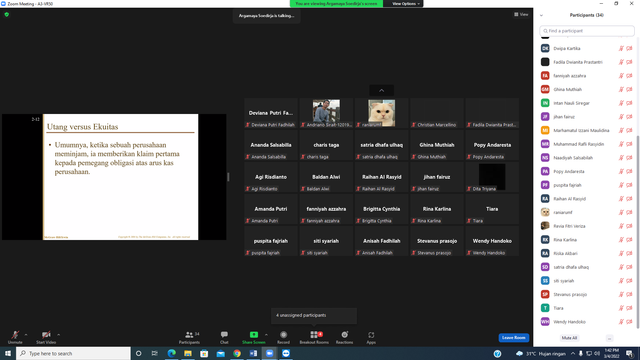Click Intan Nauli Siregar's muted microphone icon
The width and height of the screenshot is (640, 360).
point(621,103)
